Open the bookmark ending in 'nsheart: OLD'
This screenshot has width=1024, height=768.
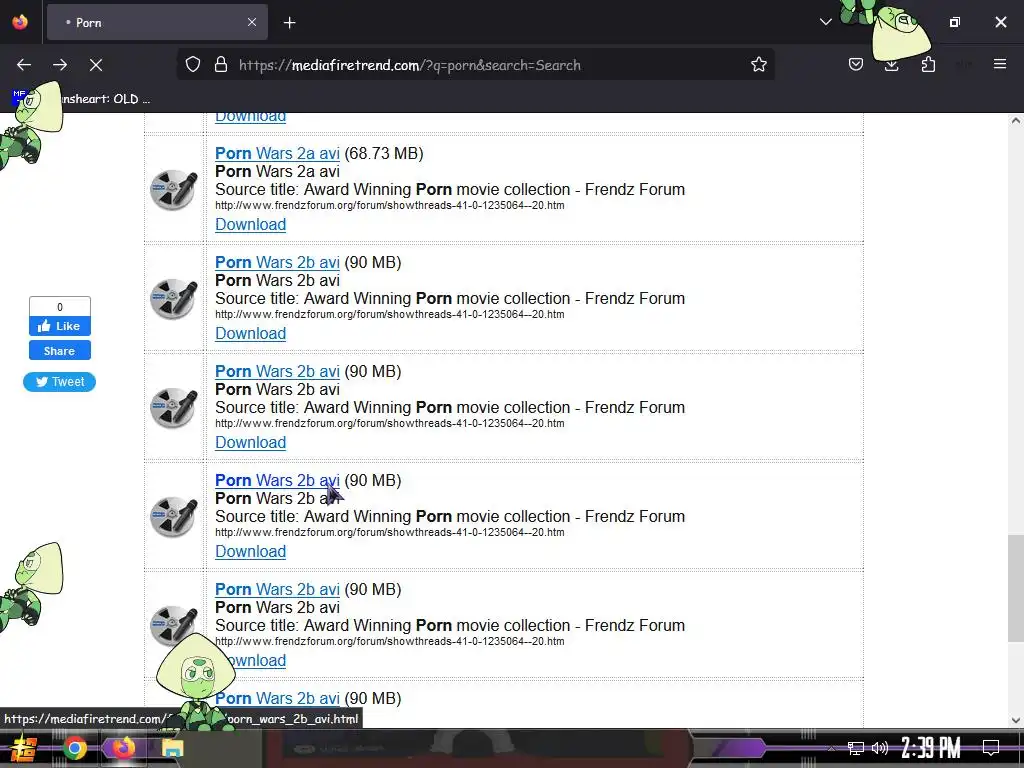click(x=82, y=99)
